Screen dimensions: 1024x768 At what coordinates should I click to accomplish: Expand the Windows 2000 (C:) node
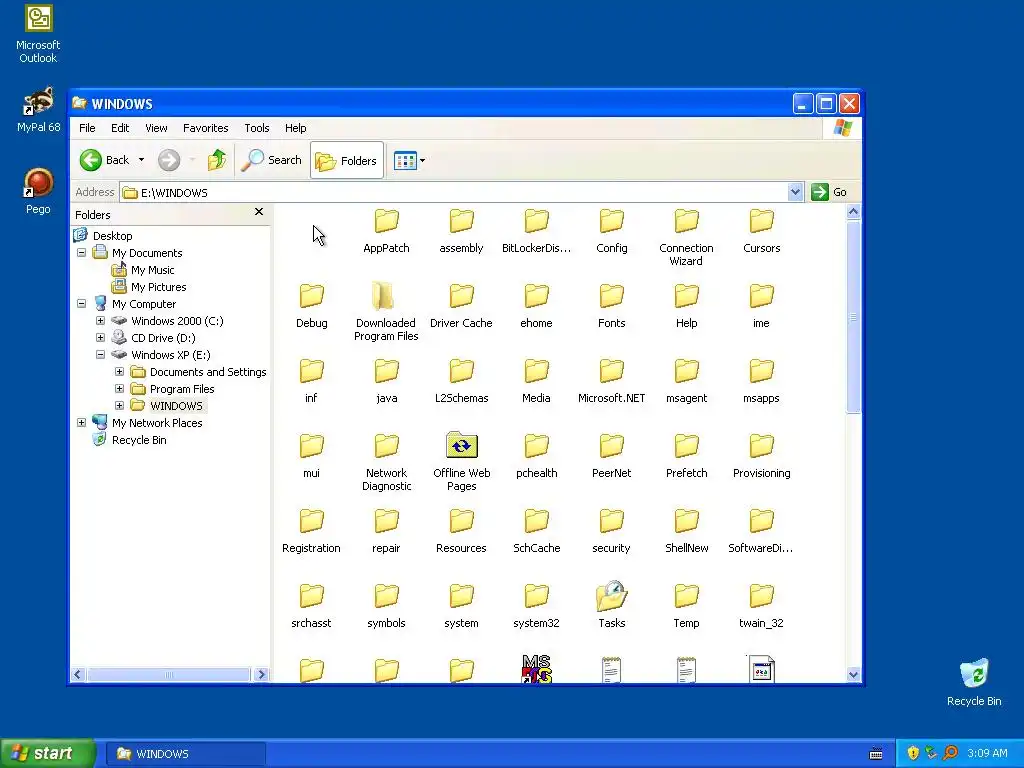click(x=101, y=320)
